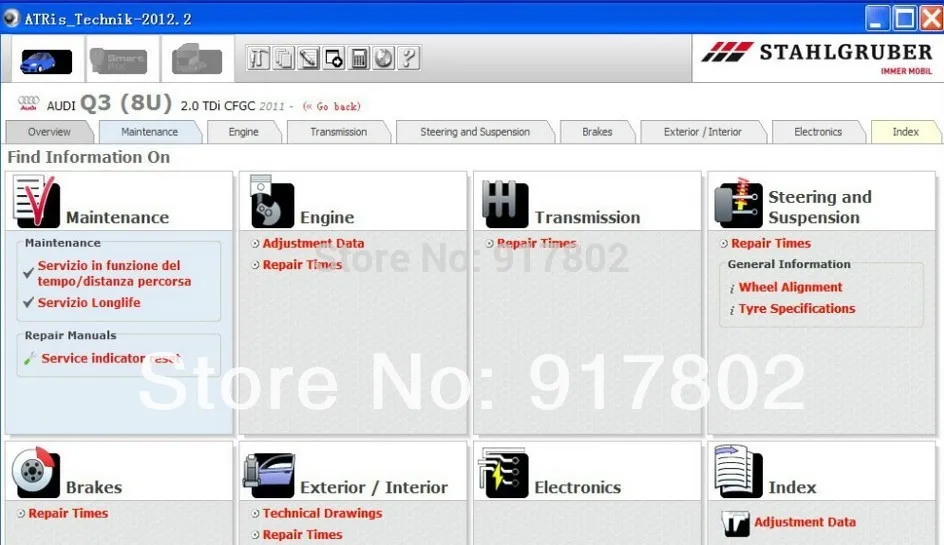
Task: Click the Steering and Suspension panel heading
Action: (820, 207)
